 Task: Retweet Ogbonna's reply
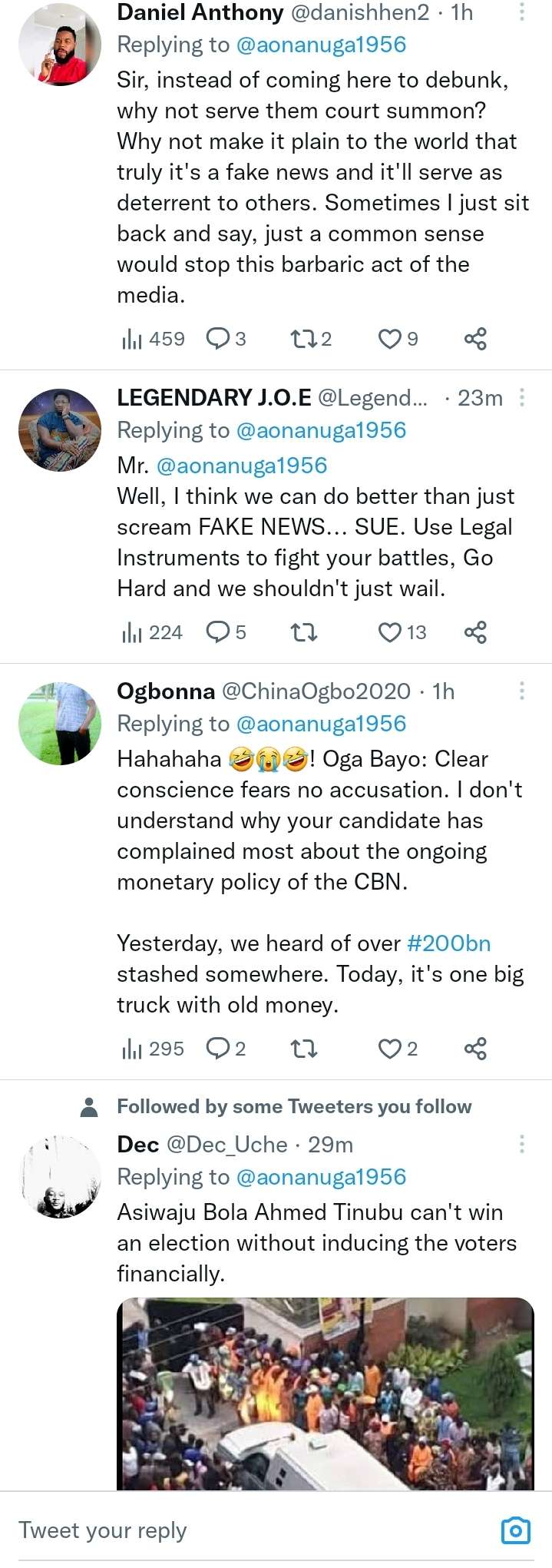pos(304,1049)
